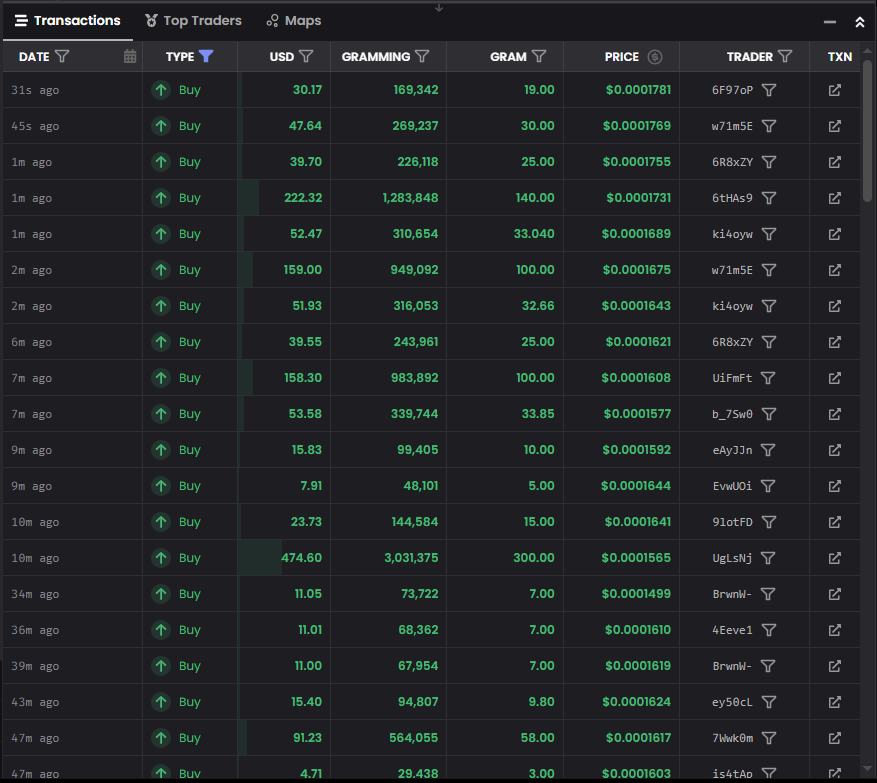877x783 pixels.
Task: Select price $0.0001781
Action: click(638, 90)
